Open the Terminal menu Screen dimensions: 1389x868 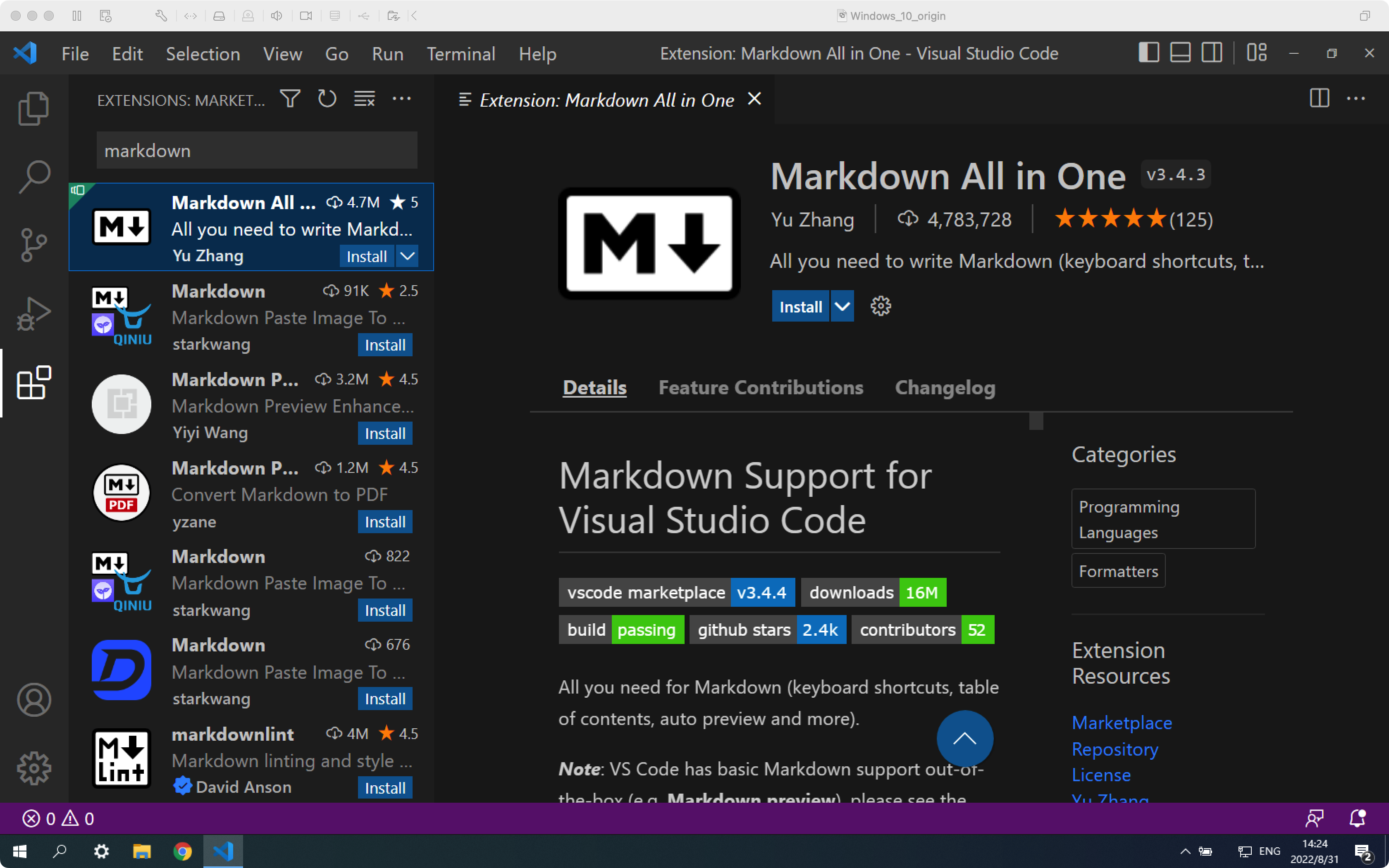[461, 53]
